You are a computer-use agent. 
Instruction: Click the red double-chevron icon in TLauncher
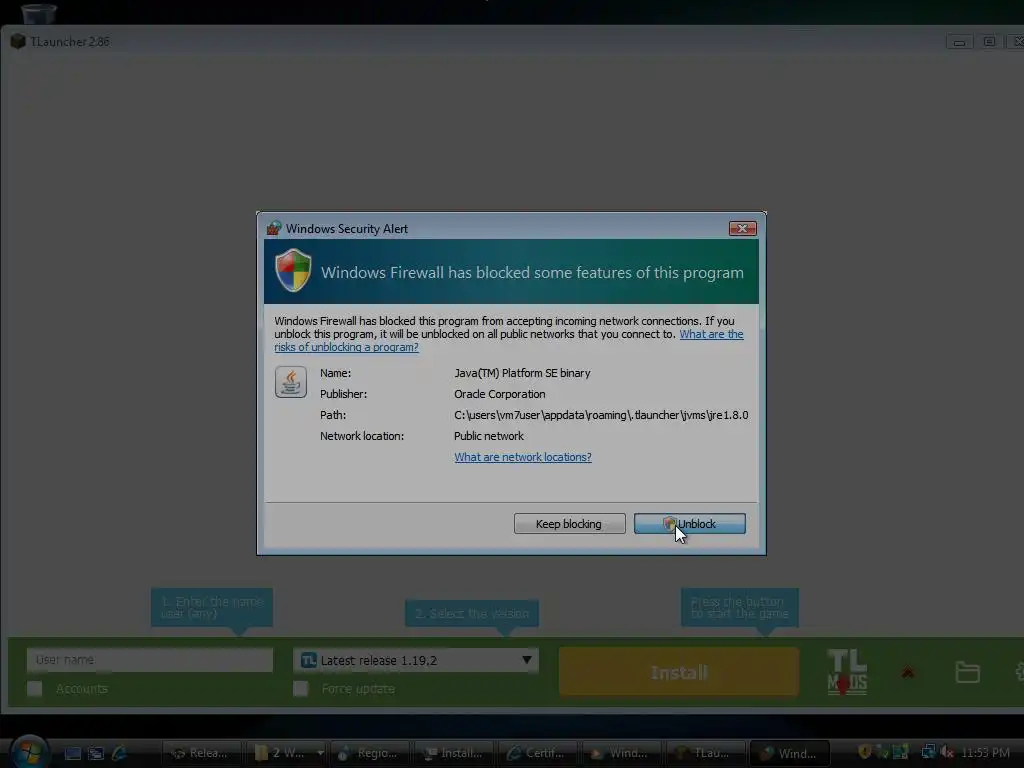coord(907,672)
